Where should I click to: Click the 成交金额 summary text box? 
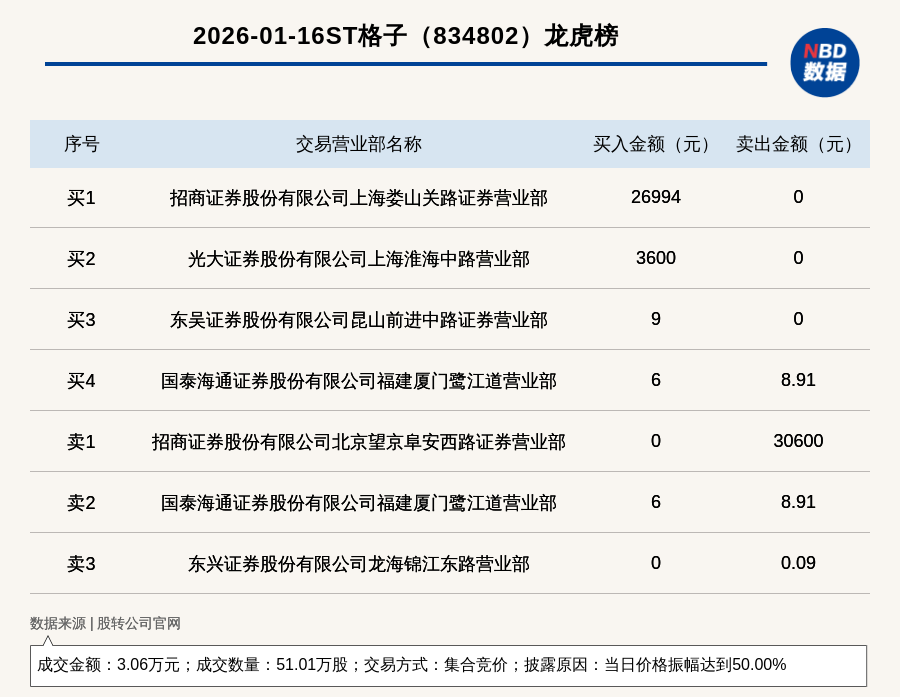coord(448,665)
